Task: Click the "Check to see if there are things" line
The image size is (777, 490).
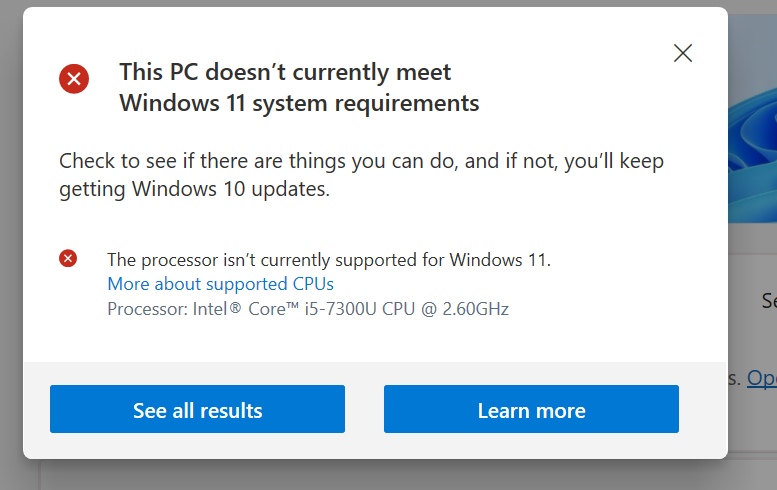Action: (361, 160)
